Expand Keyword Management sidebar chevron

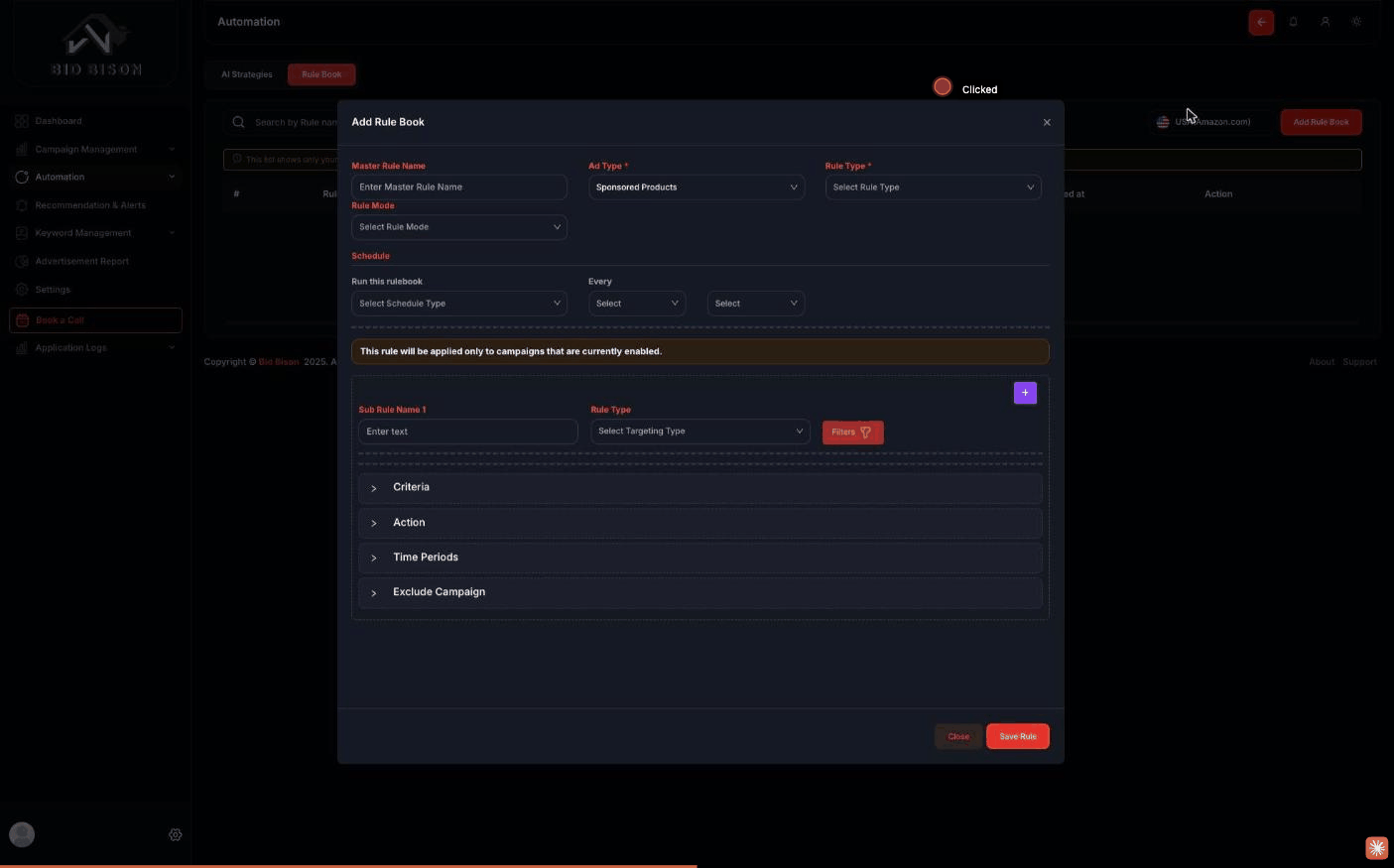coord(172,233)
